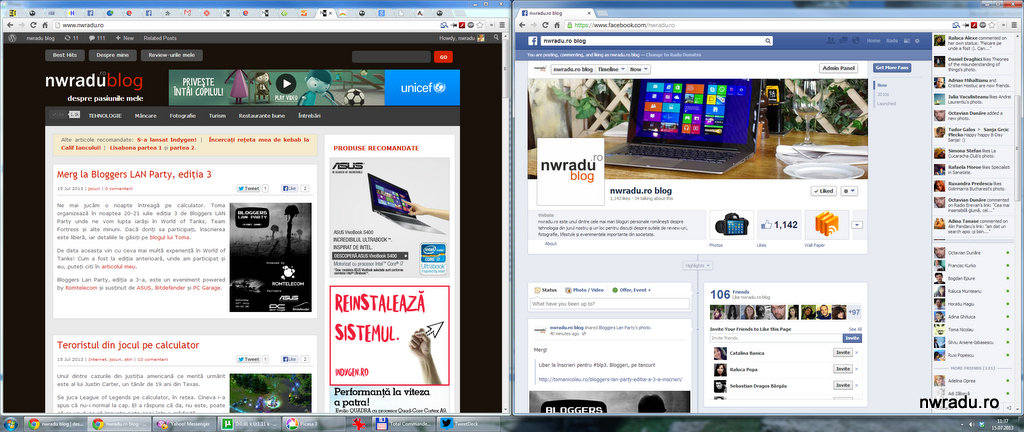Toggle the Liked button on the page

pyautogui.click(x=823, y=191)
